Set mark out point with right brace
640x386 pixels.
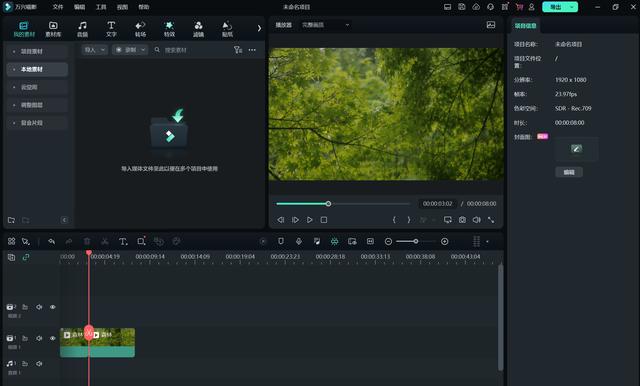coord(409,220)
